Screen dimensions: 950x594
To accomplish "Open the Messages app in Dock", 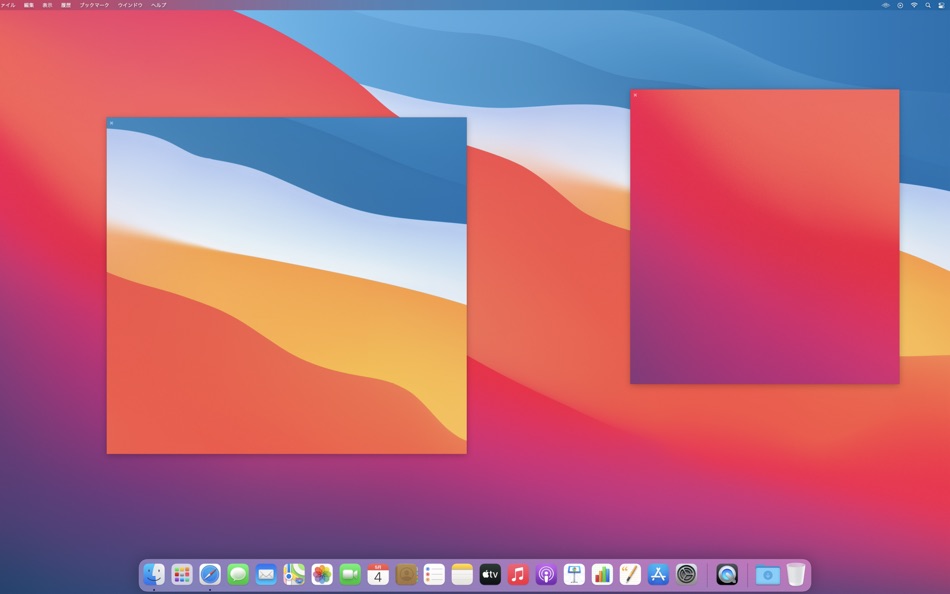I will click(238, 574).
